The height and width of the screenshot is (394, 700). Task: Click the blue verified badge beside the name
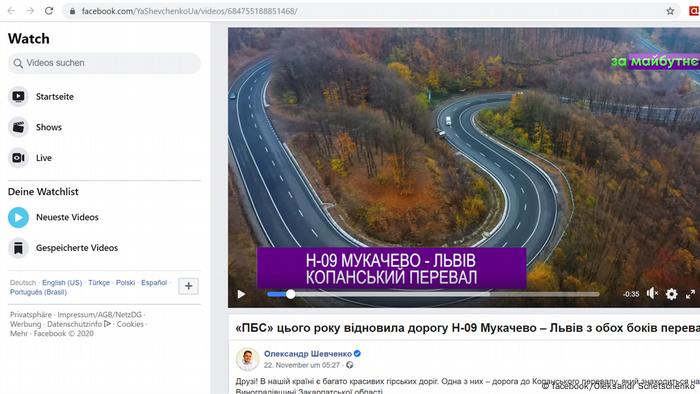(357, 354)
